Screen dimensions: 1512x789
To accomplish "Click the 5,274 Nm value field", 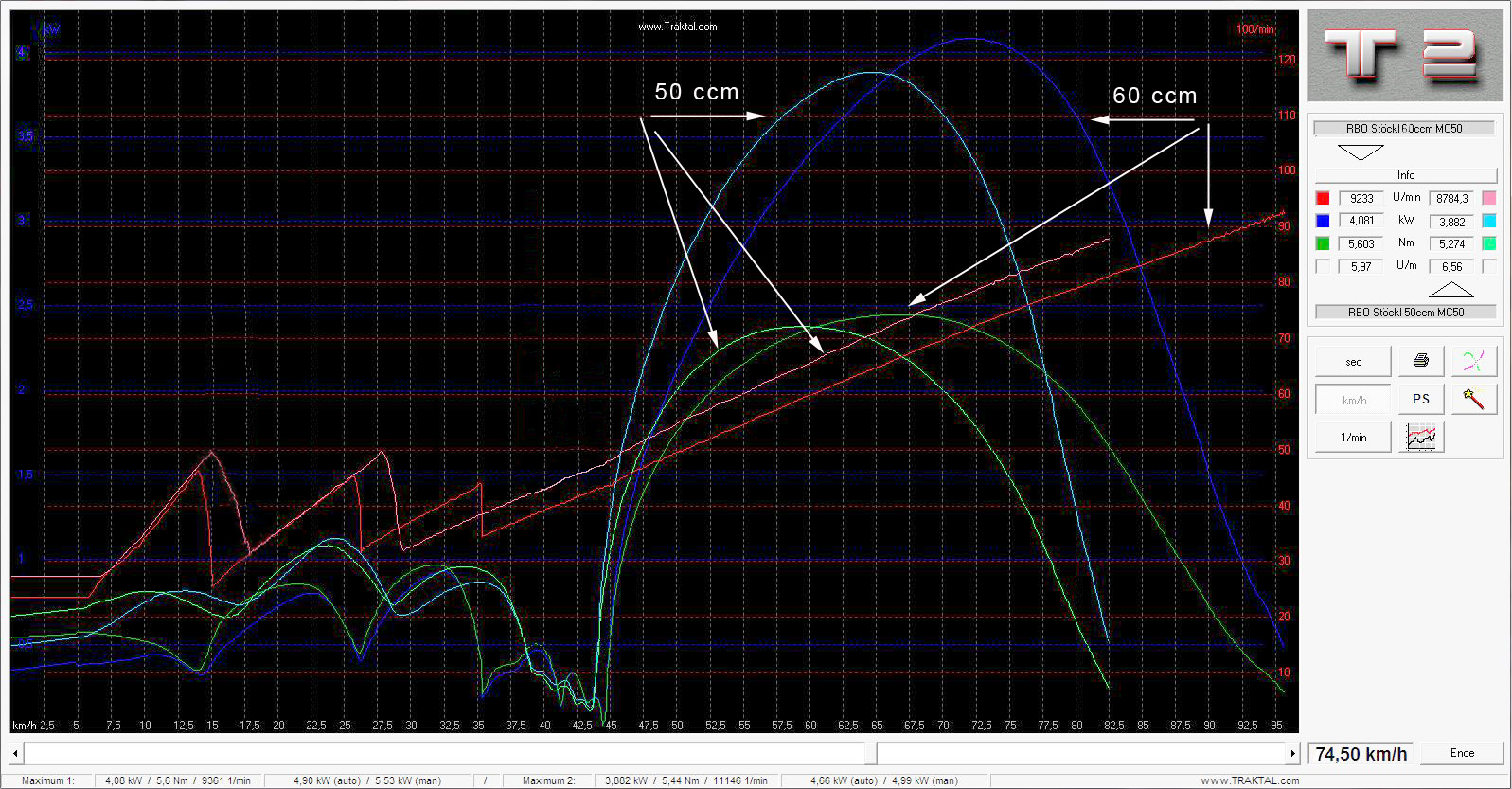I will [1451, 243].
